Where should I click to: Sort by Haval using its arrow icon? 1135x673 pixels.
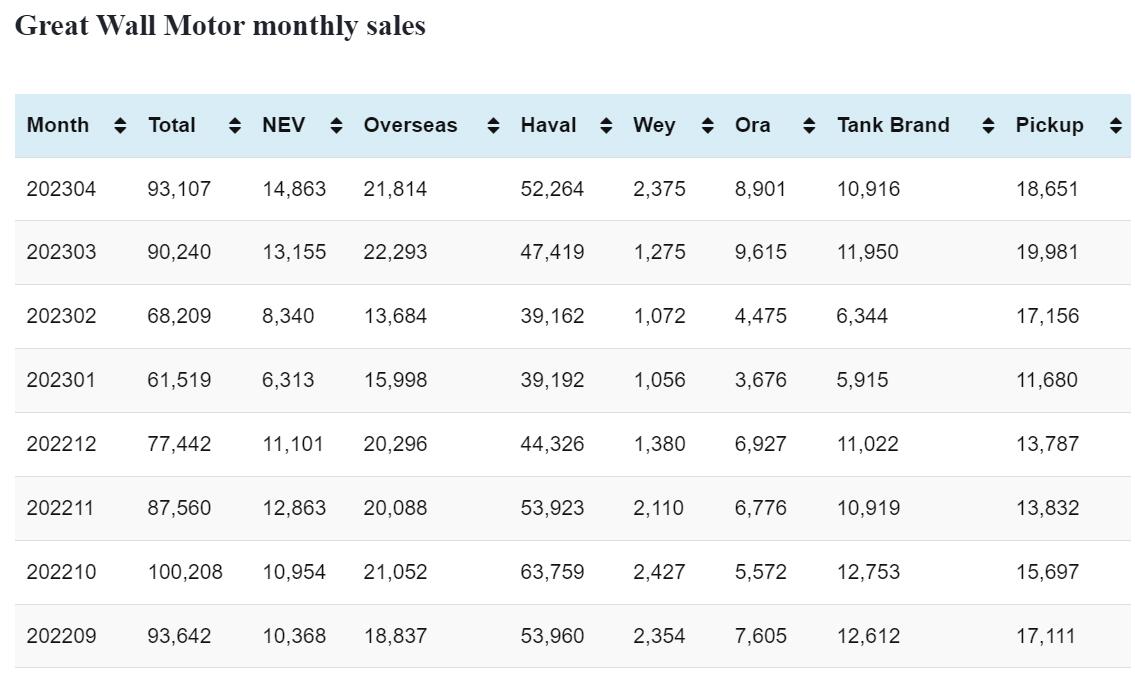tap(605, 126)
